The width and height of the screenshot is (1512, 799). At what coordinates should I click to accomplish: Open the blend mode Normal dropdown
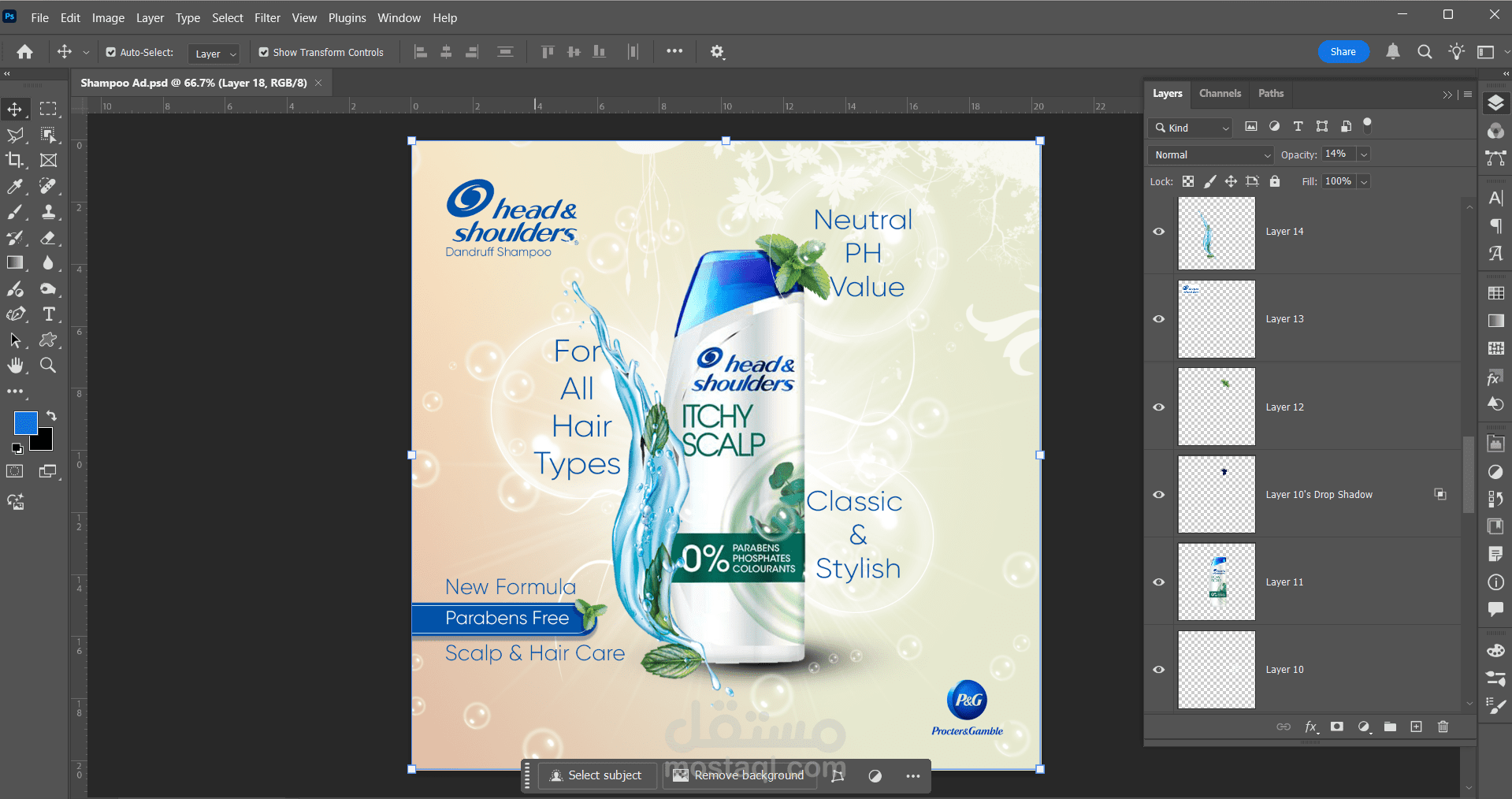1211,155
